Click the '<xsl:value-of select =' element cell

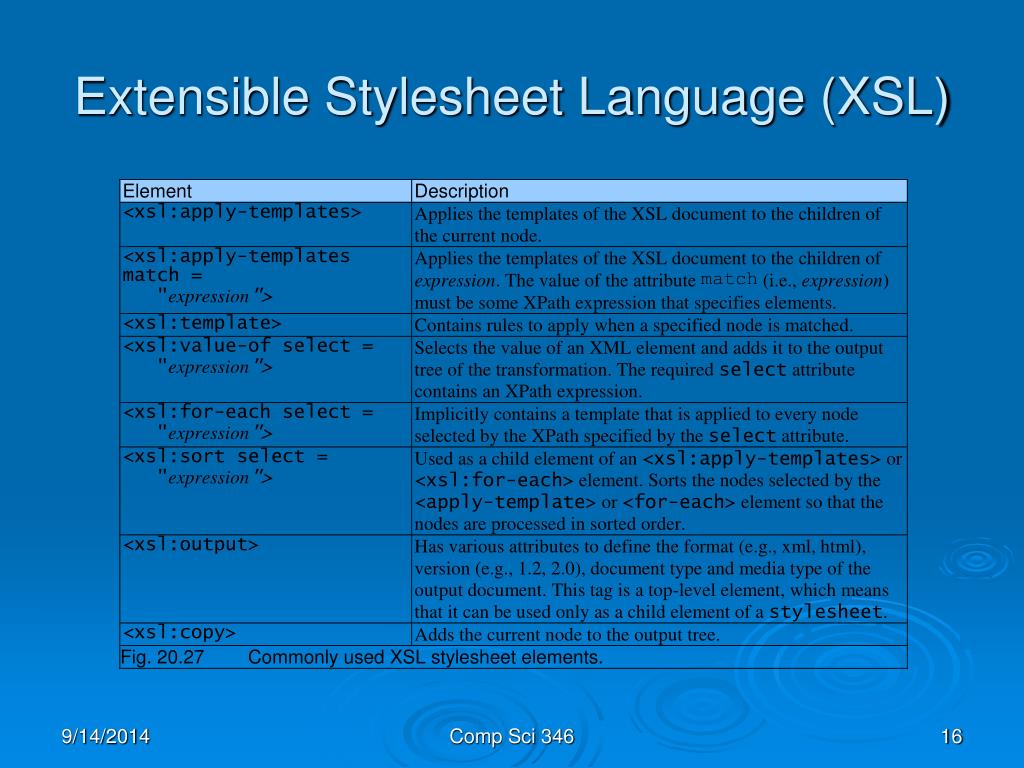pos(266,369)
